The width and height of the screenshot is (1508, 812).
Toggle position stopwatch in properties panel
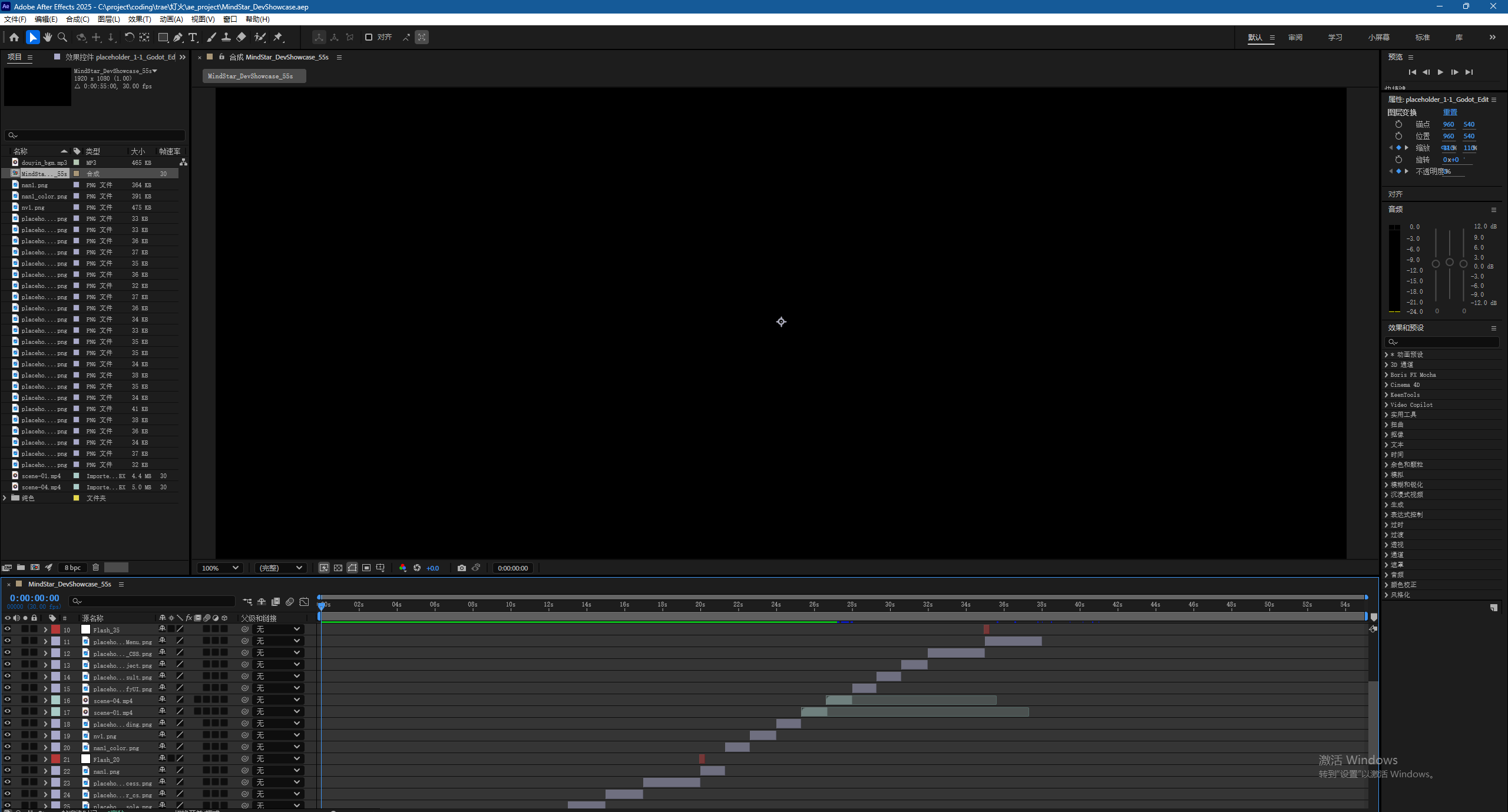pyautogui.click(x=1398, y=136)
